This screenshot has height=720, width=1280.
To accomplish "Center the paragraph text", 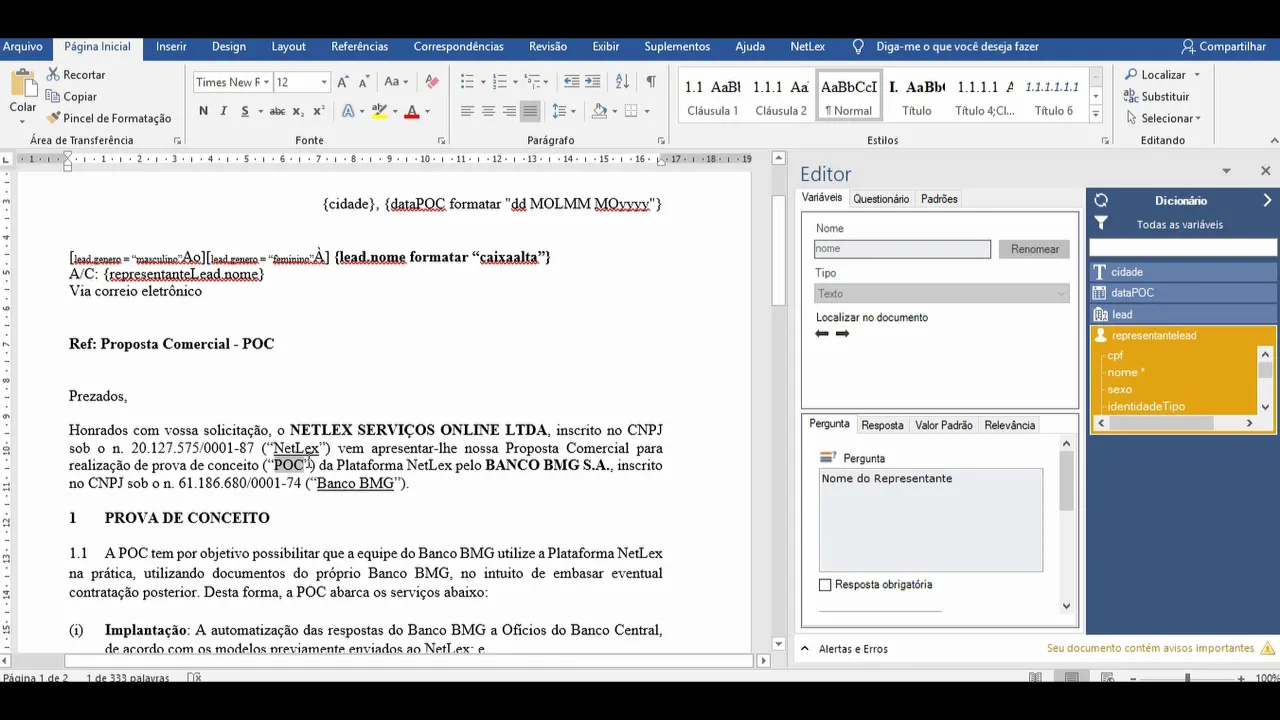I will [x=488, y=111].
